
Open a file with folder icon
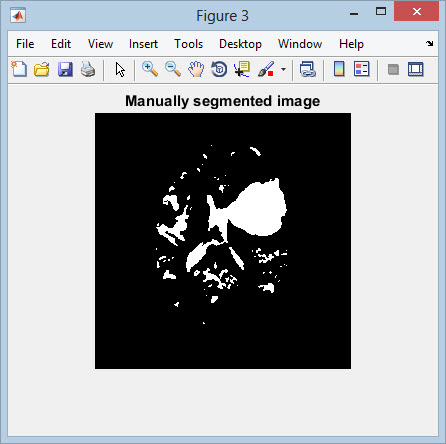pos(42,70)
